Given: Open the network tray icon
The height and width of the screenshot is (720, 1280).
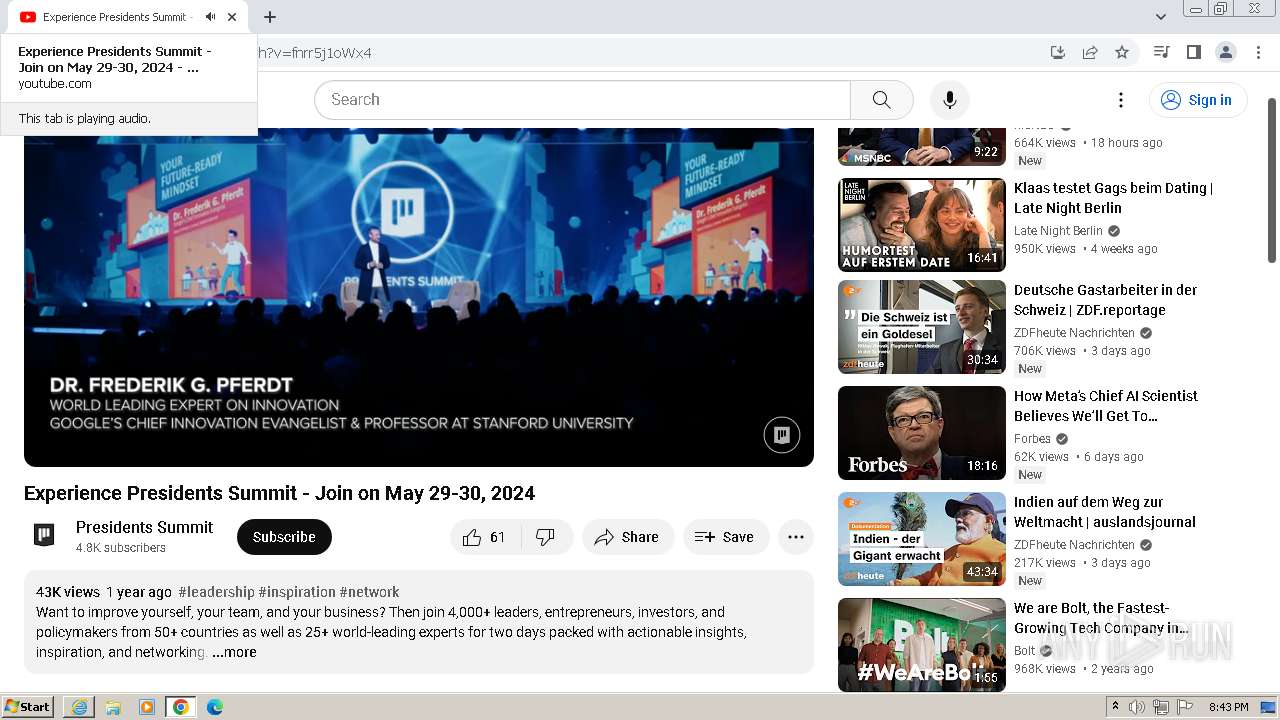Looking at the screenshot, I should click(x=1161, y=707).
